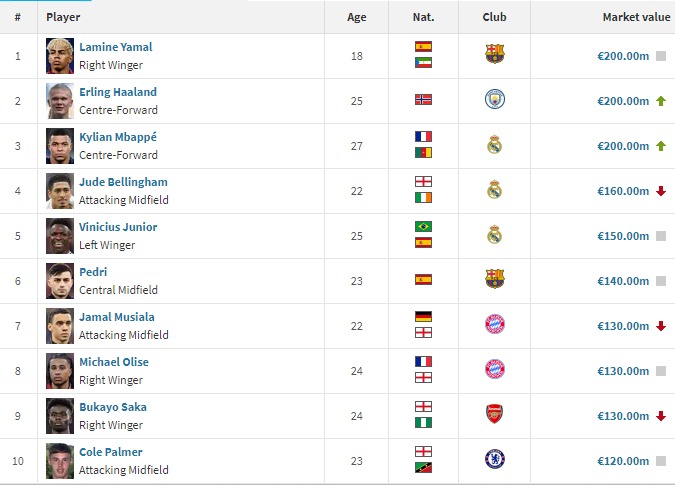Click the FC Barcelona crest beside Lamine Yamal

[x=494, y=55]
